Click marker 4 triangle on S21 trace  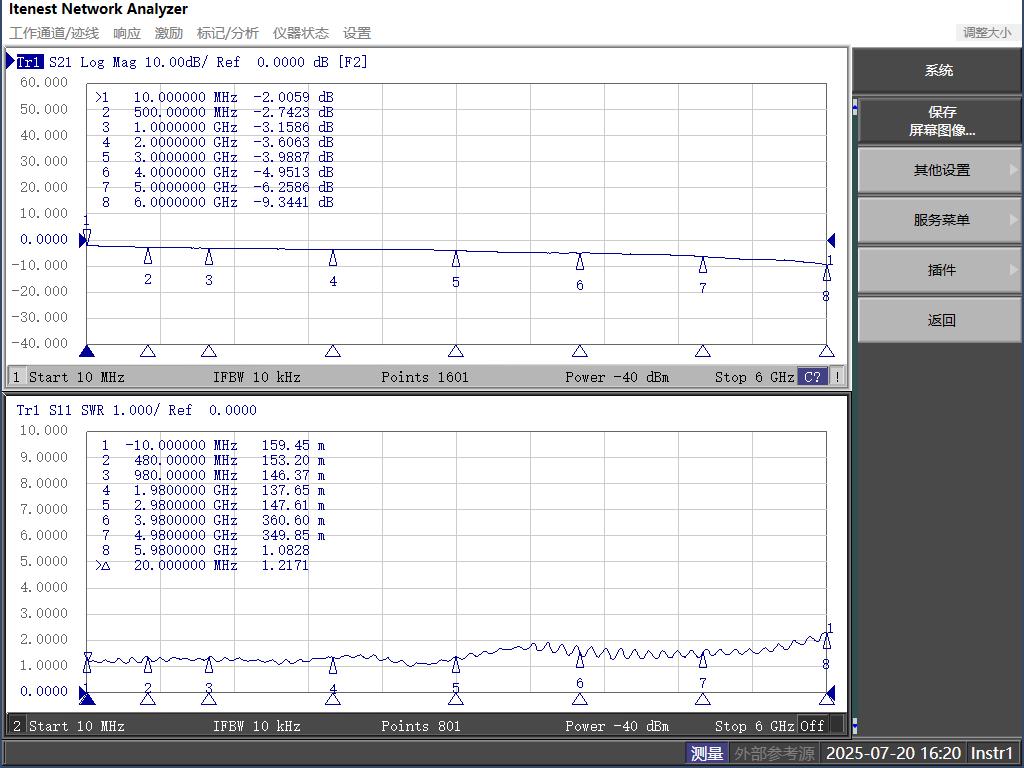click(333, 259)
